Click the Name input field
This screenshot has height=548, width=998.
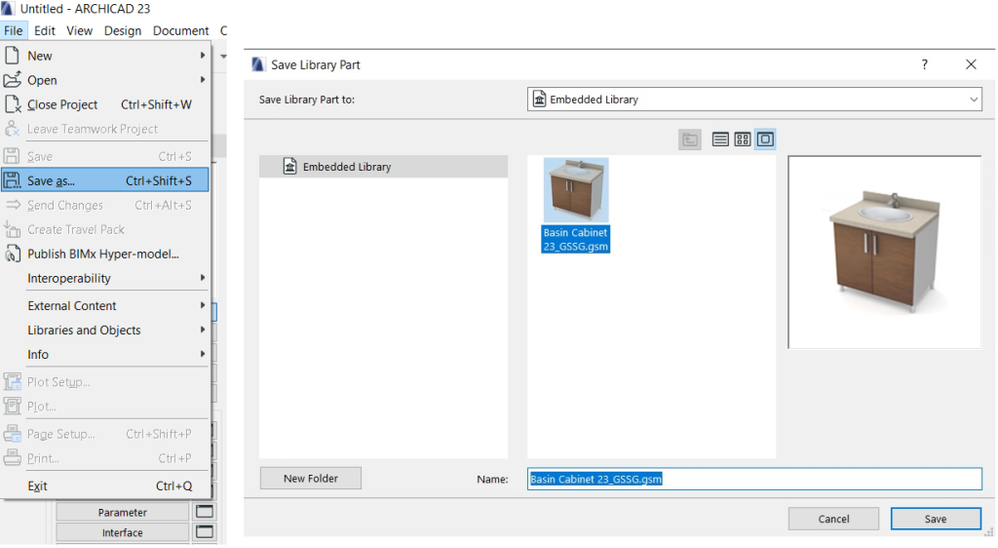754,479
